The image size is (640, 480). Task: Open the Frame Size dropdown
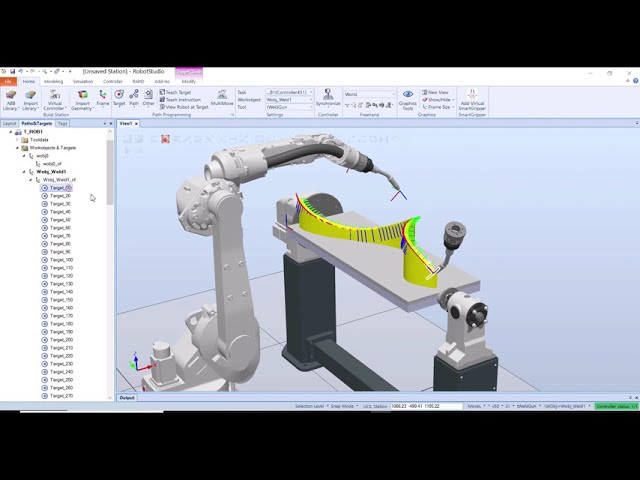tap(438, 107)
